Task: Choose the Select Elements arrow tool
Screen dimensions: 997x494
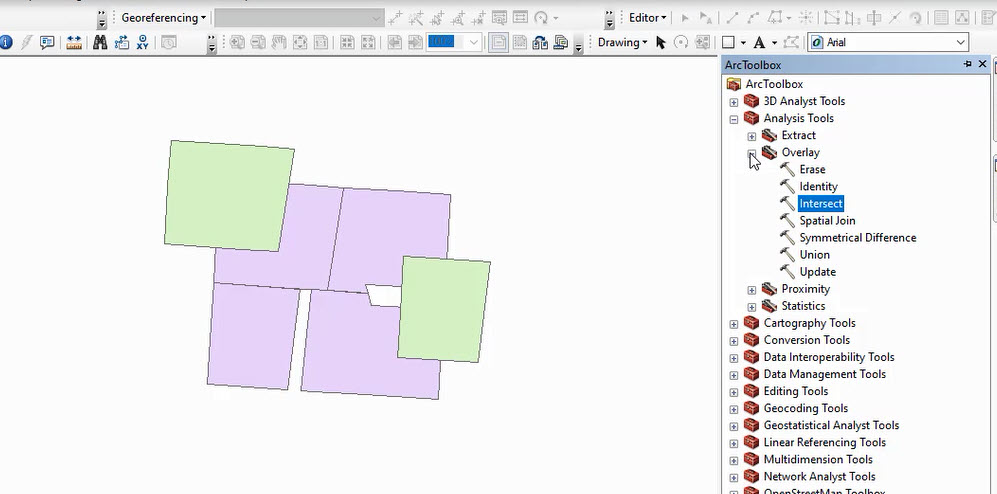Action: (x=662, y=42)
